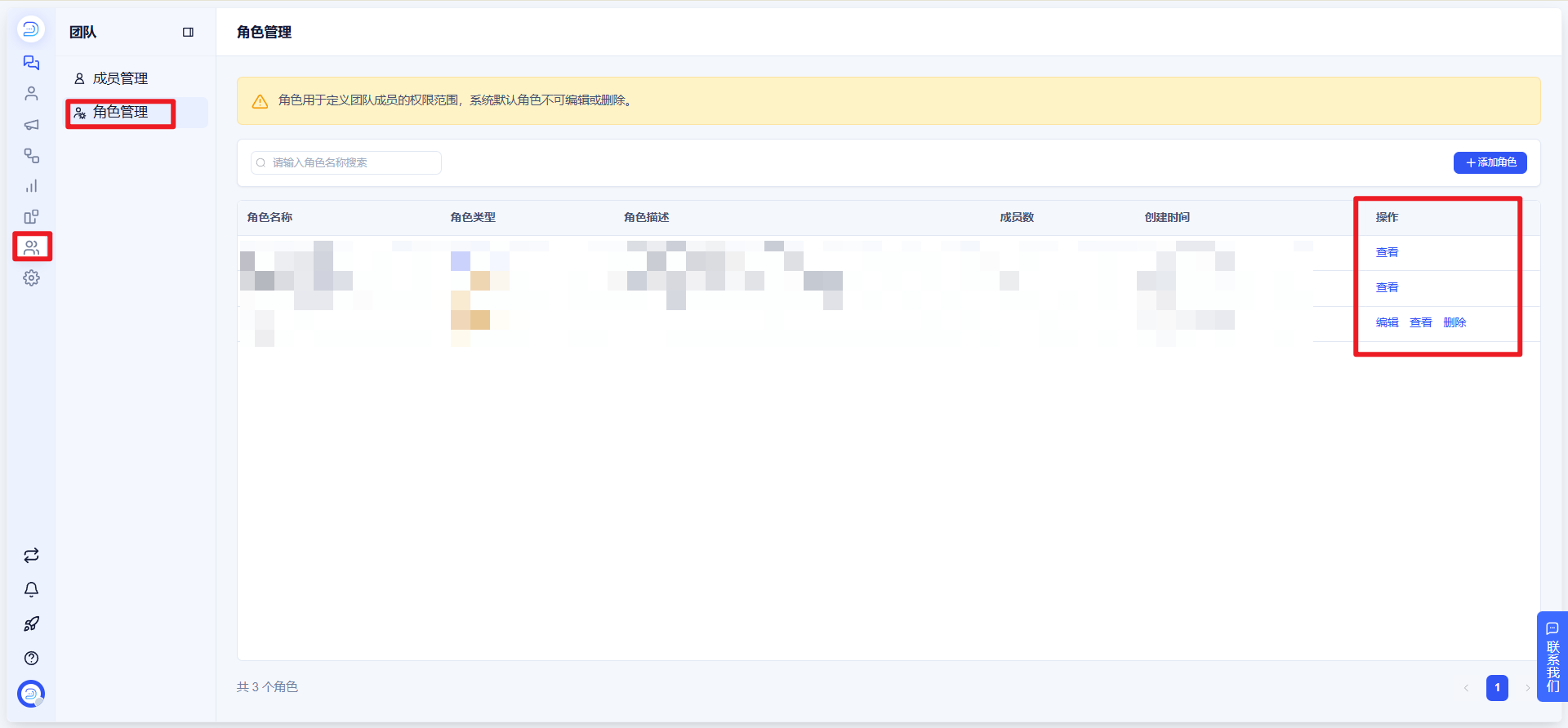Viewport: 1568px width, 728px height.
Task: Collapse the 团队 panel with the toggle icon
Action: [x=188, y=33]
